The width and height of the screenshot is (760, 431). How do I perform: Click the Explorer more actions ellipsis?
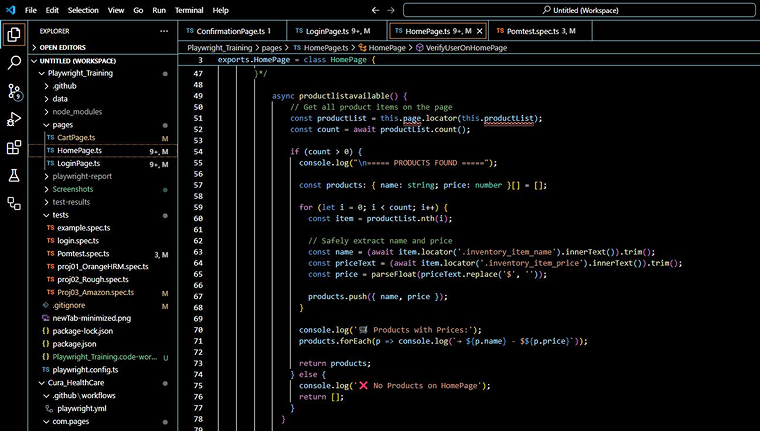(164, 31)
